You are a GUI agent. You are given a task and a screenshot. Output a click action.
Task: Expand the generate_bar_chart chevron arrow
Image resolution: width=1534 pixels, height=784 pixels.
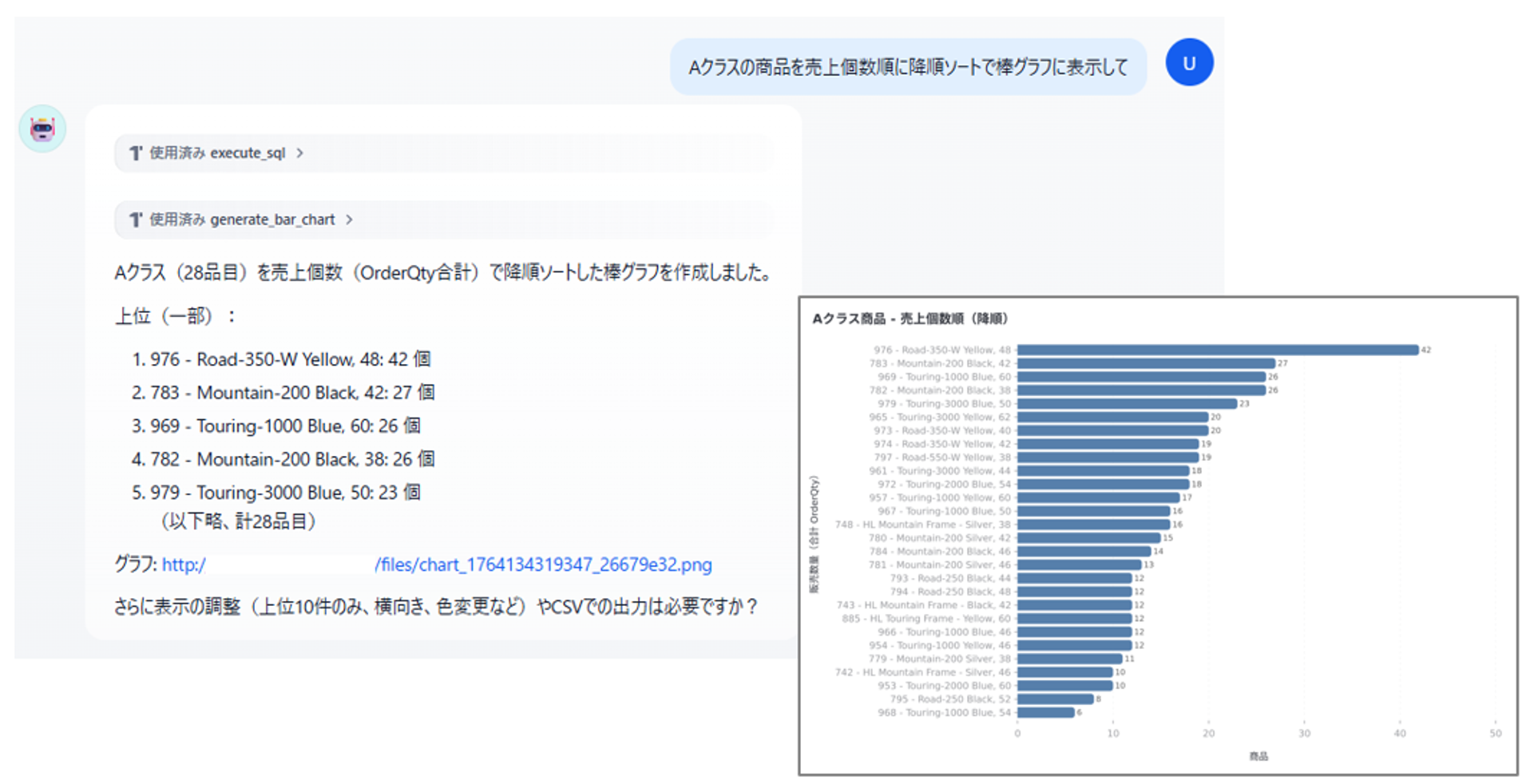point(349,220)
